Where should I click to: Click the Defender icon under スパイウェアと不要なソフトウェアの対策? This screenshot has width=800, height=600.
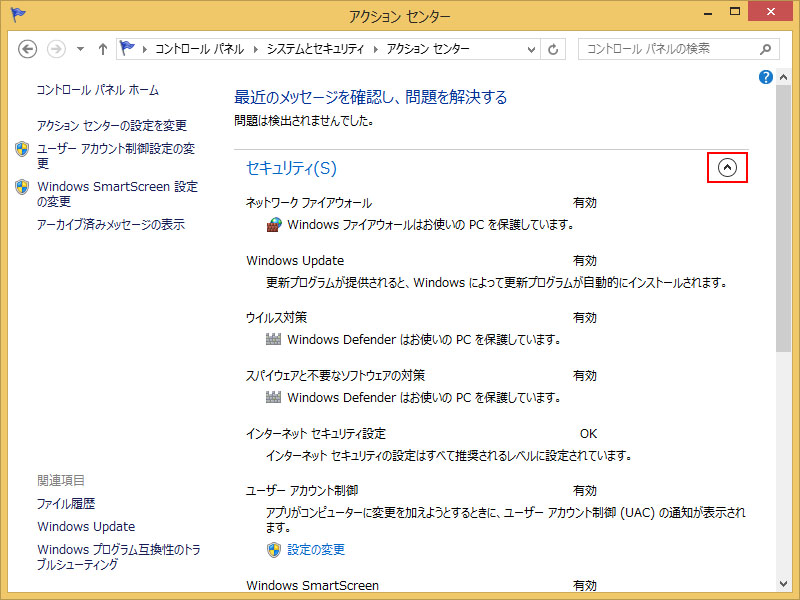[273, 397]
